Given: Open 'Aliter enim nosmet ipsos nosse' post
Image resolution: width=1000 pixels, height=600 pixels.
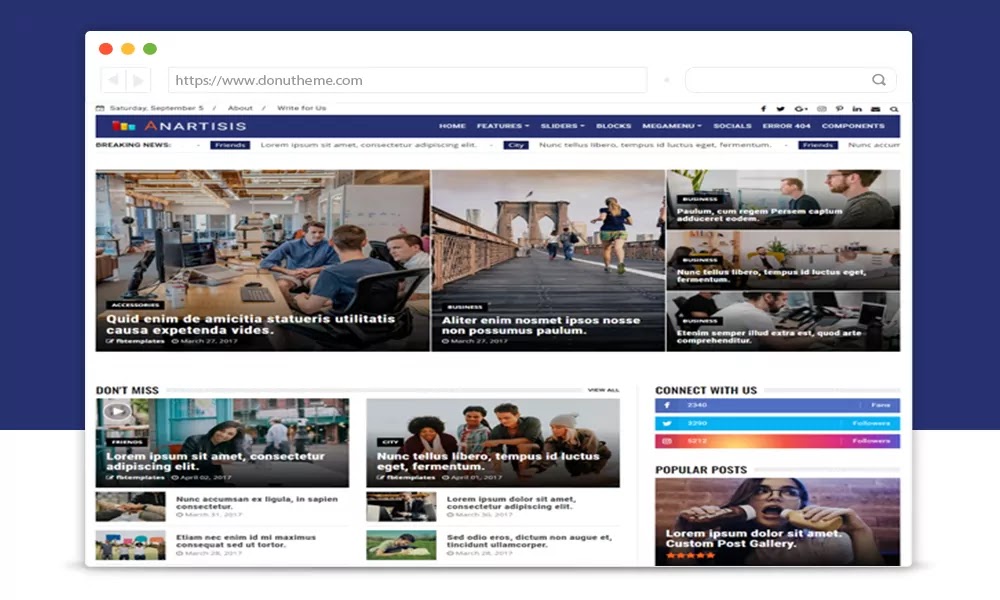Looking at the screenshot, I should tap(541, 325).
